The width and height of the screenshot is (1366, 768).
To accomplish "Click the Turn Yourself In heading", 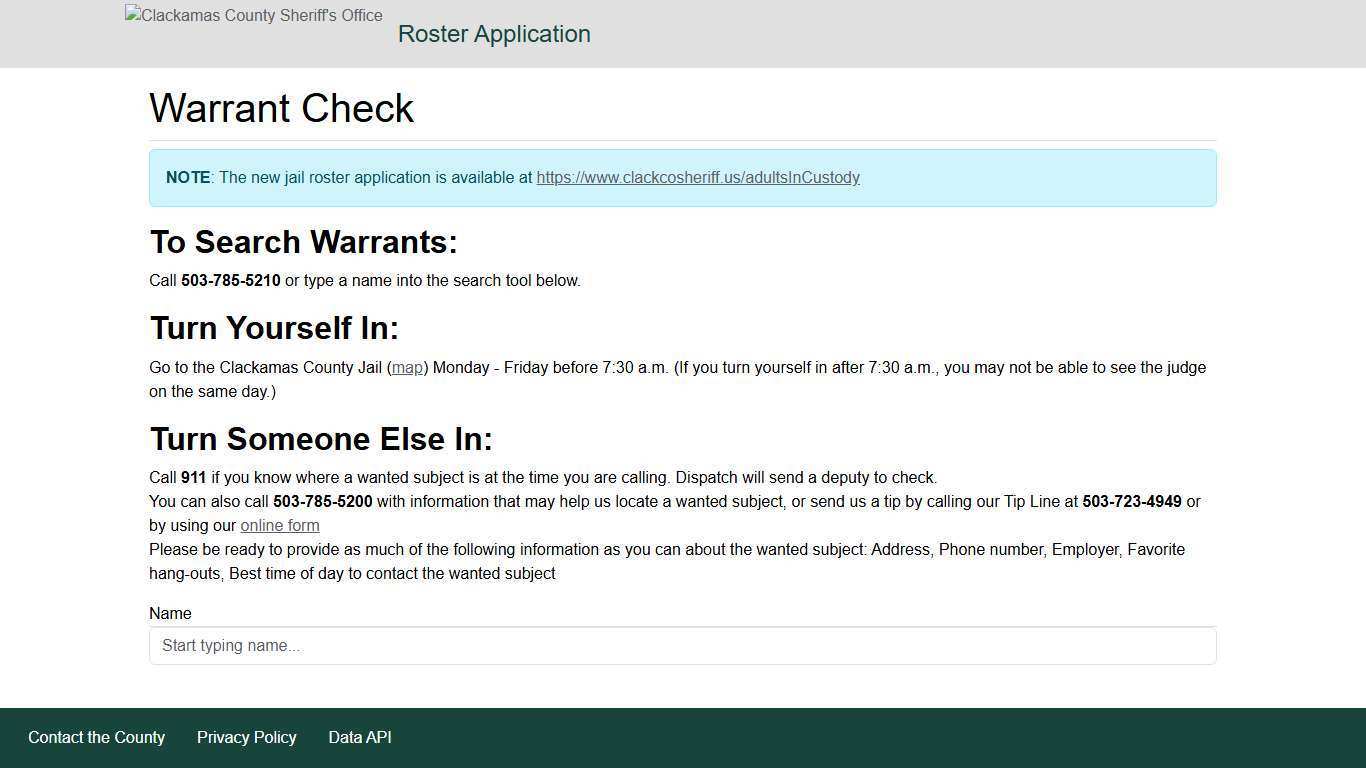I will pos(273,327).
